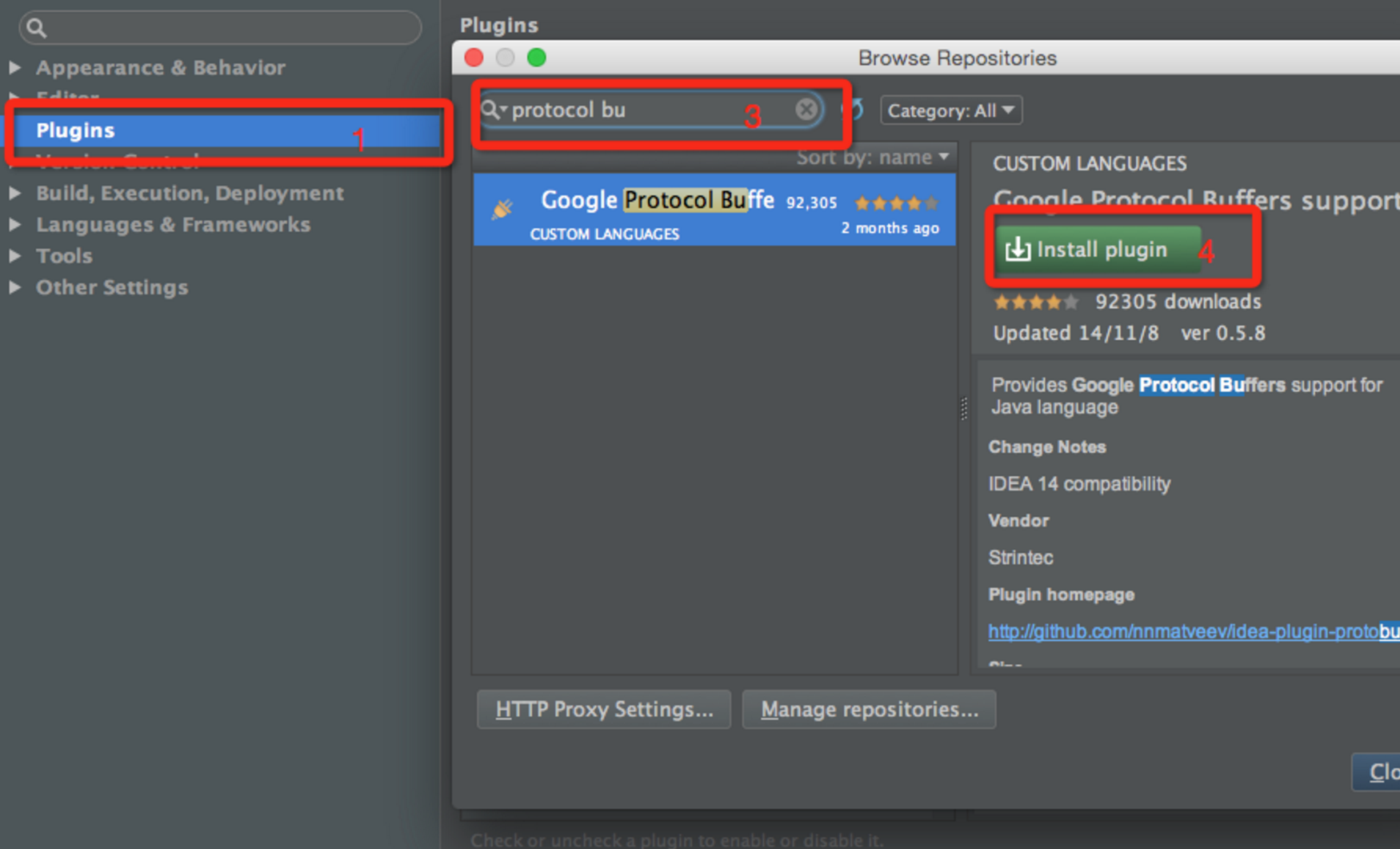Click 'CUSTOM LANGUAGES' heading in details pane
Screen dimensions: 1400x849
pyautogui.click(x=1090, y=164)
